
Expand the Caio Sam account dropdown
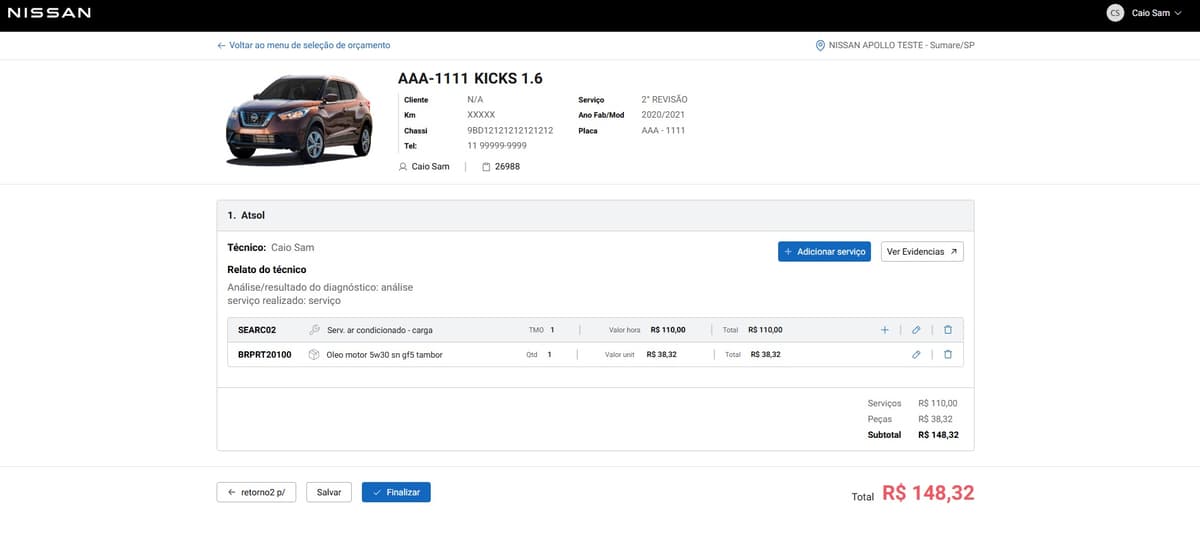pyautogui.click(x=1156, y=13)
